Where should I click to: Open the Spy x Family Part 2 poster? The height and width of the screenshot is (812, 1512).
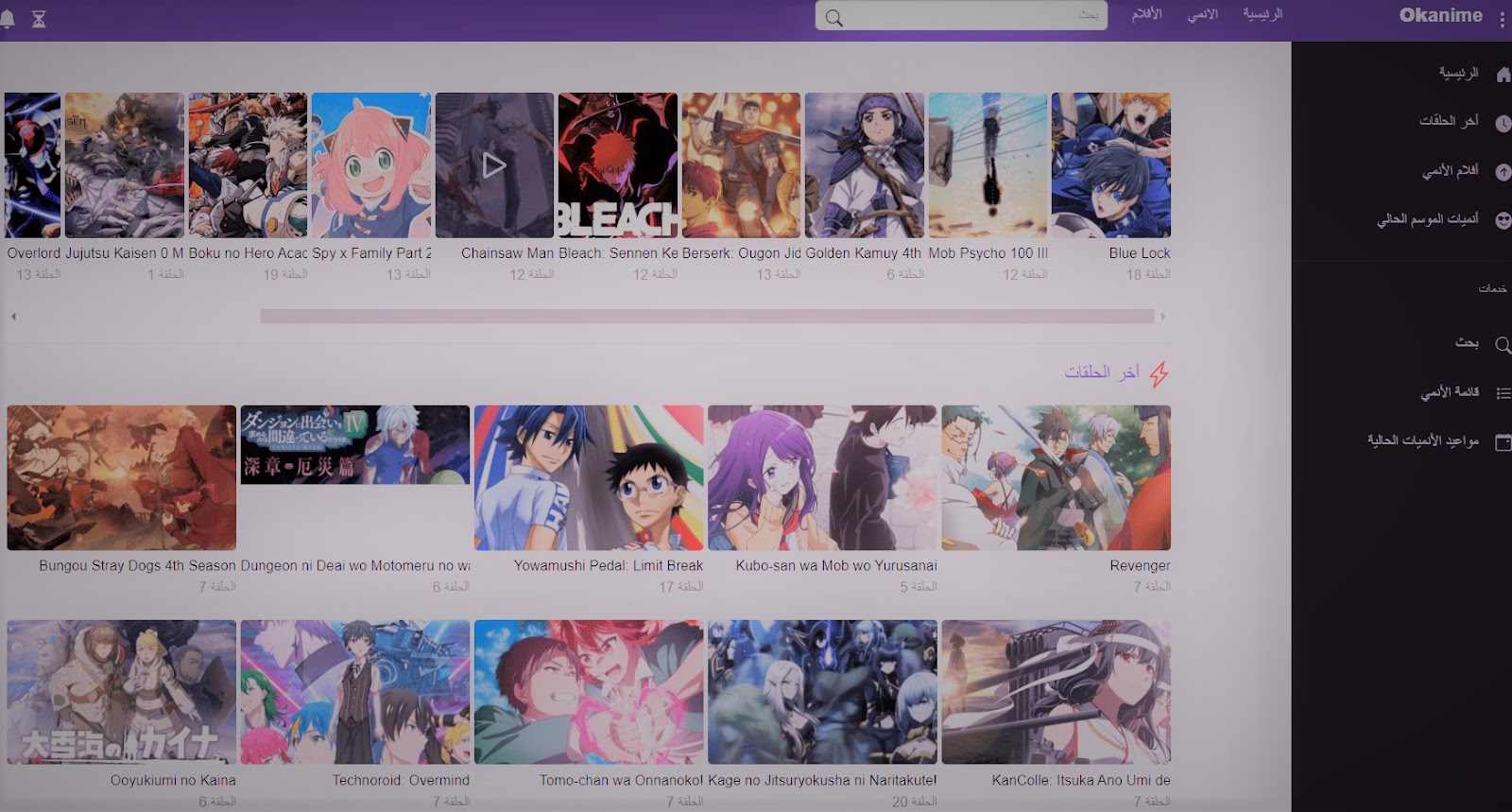coord(371,165)
